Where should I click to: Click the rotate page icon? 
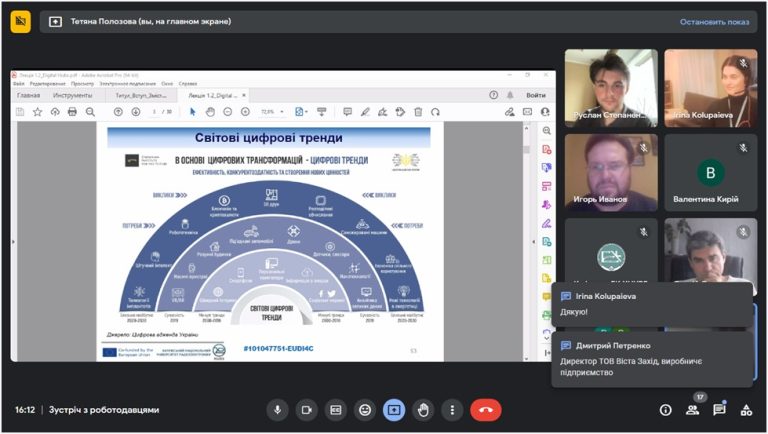pos(435,112)
